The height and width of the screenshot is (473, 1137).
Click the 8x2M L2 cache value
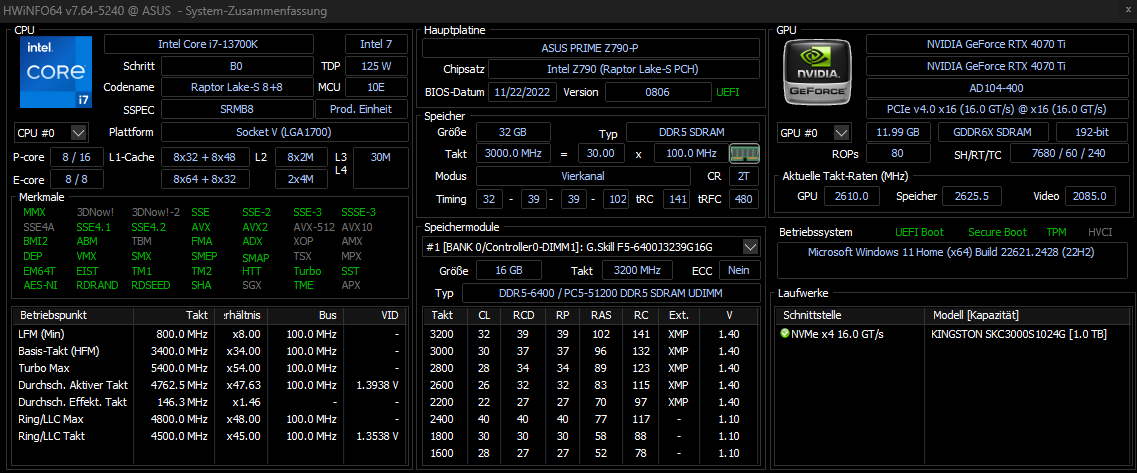point(300,157)
